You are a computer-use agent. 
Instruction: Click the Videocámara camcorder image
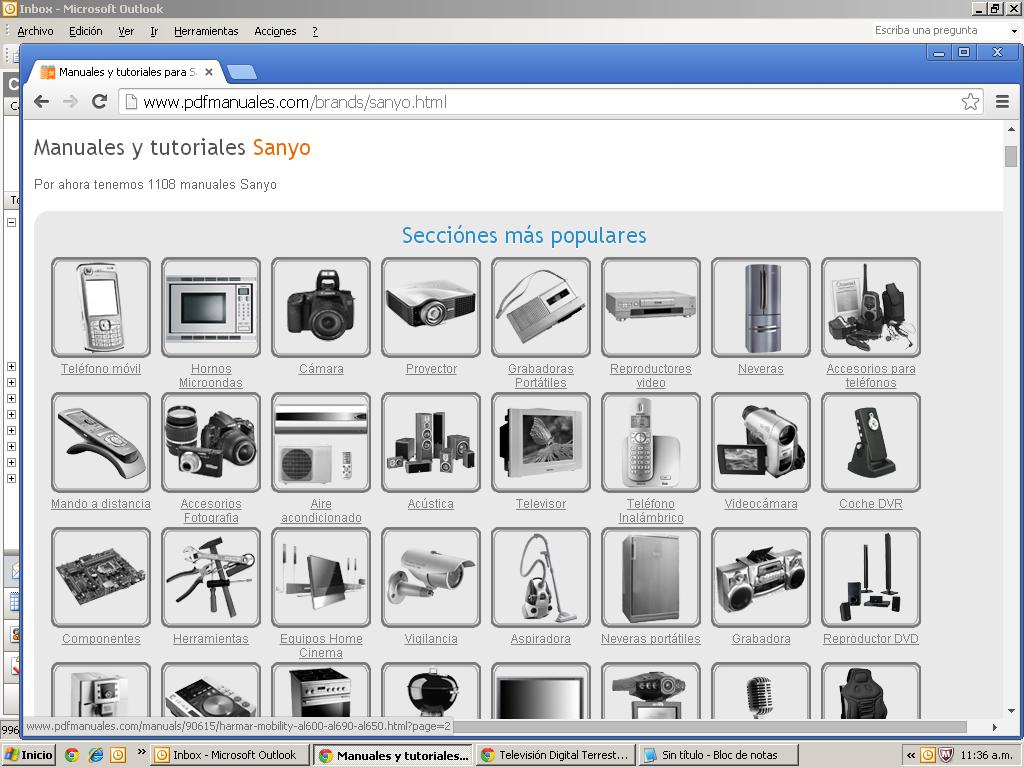click(761, 442)
